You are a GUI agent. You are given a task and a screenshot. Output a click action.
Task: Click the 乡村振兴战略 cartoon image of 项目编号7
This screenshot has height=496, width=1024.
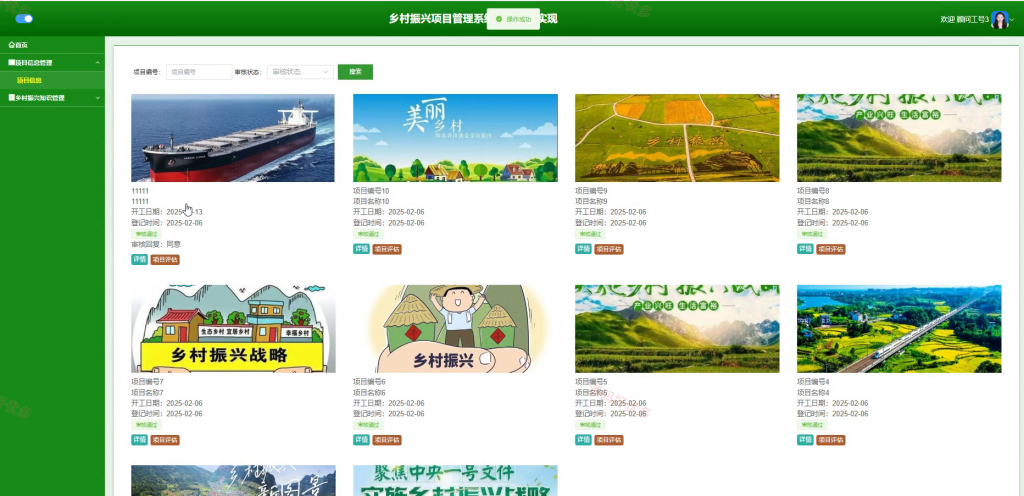[x=233, y=329]
